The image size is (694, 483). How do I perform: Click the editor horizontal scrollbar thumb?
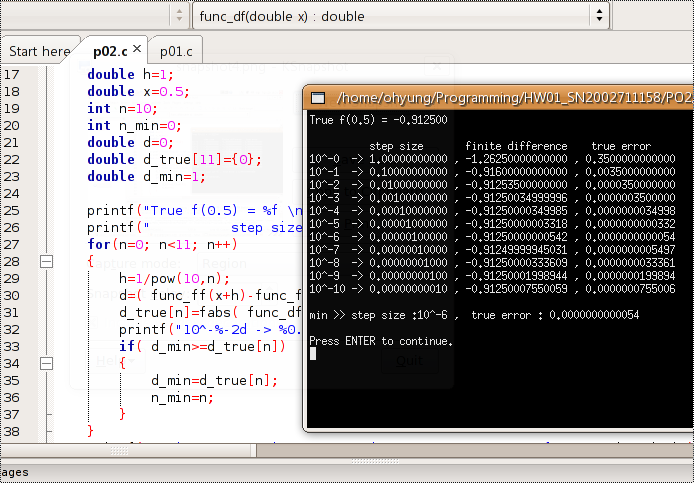coord(128,451)
